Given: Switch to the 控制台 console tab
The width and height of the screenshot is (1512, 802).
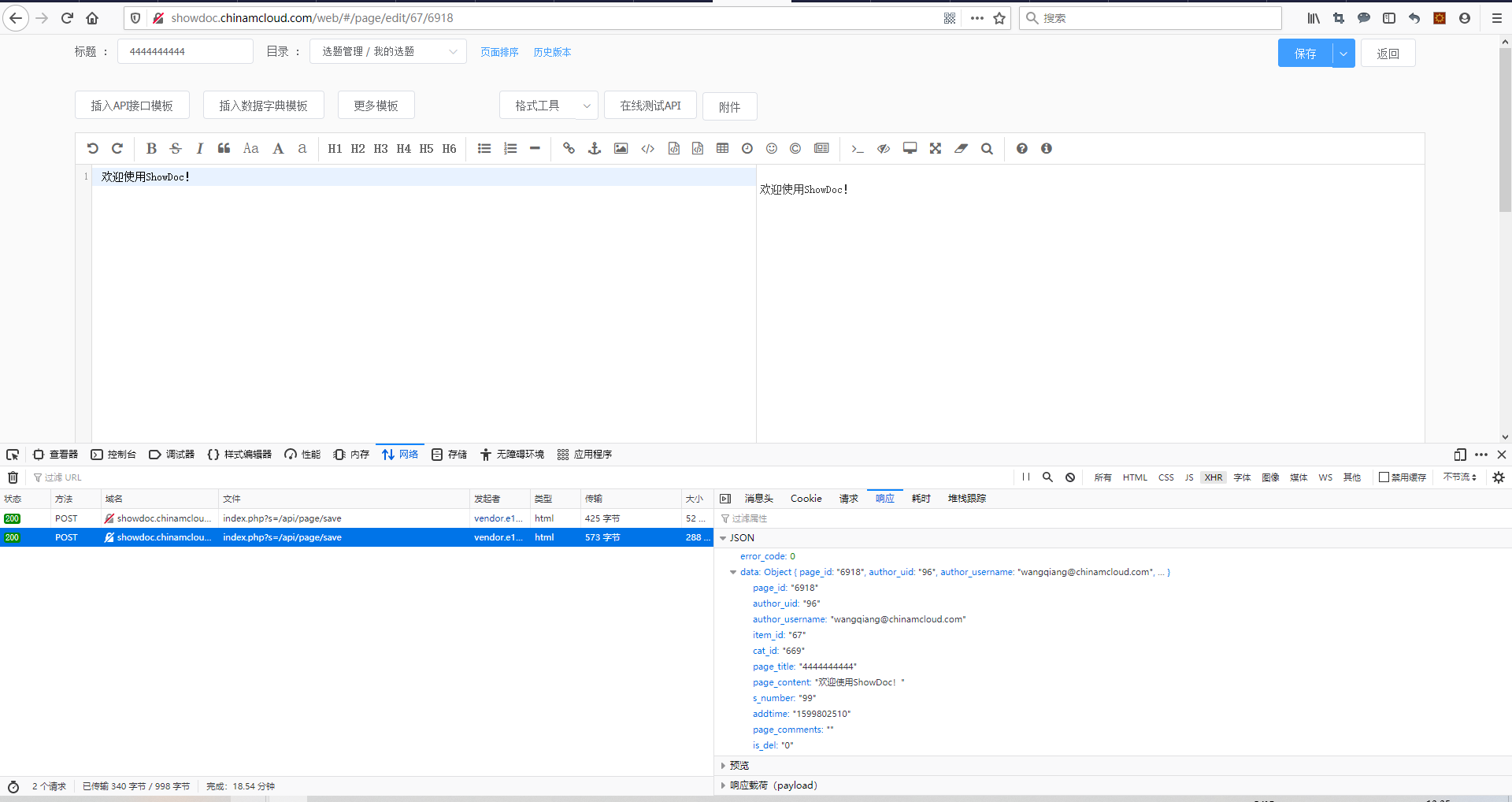Looking at the screenshot, I should coord(113,455).
